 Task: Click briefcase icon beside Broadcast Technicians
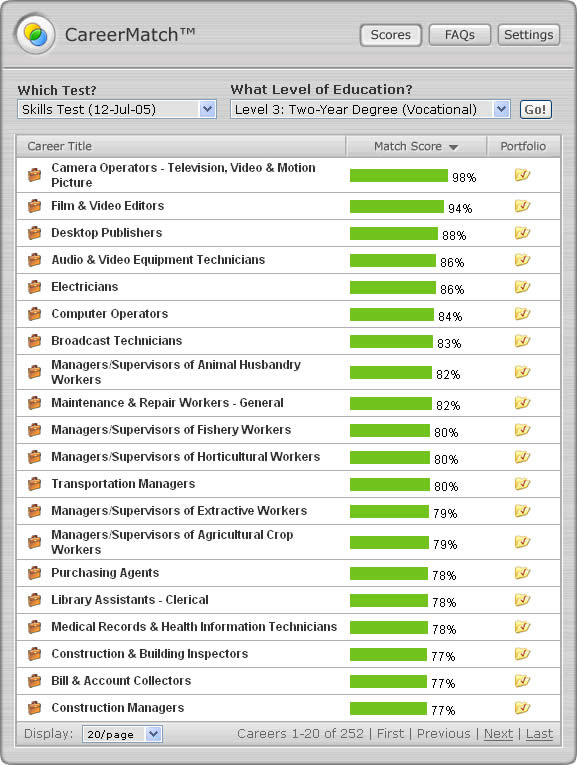point(34,341)
